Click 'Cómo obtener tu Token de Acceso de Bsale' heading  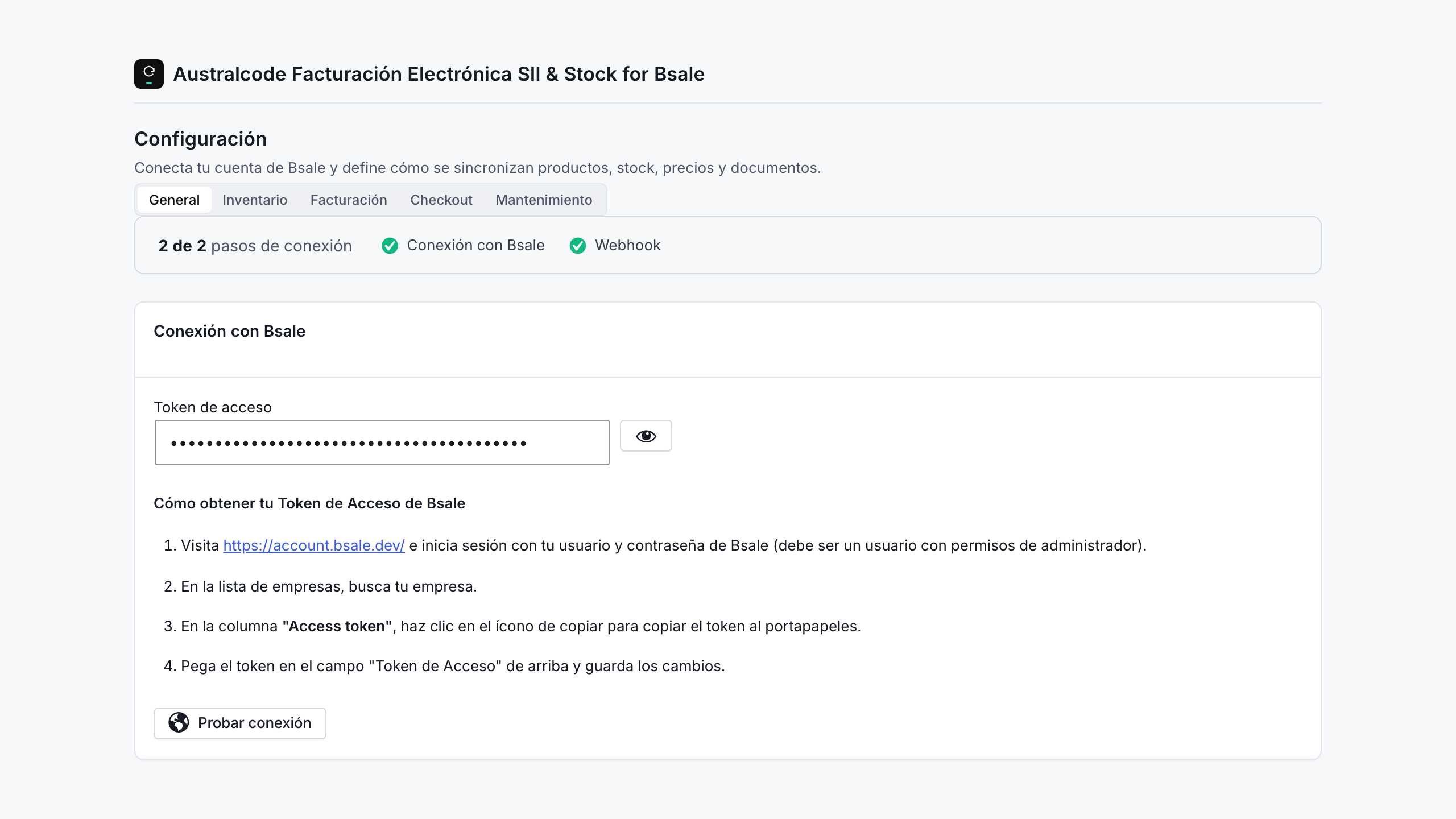pyautogui.click(x=309, y=503)
